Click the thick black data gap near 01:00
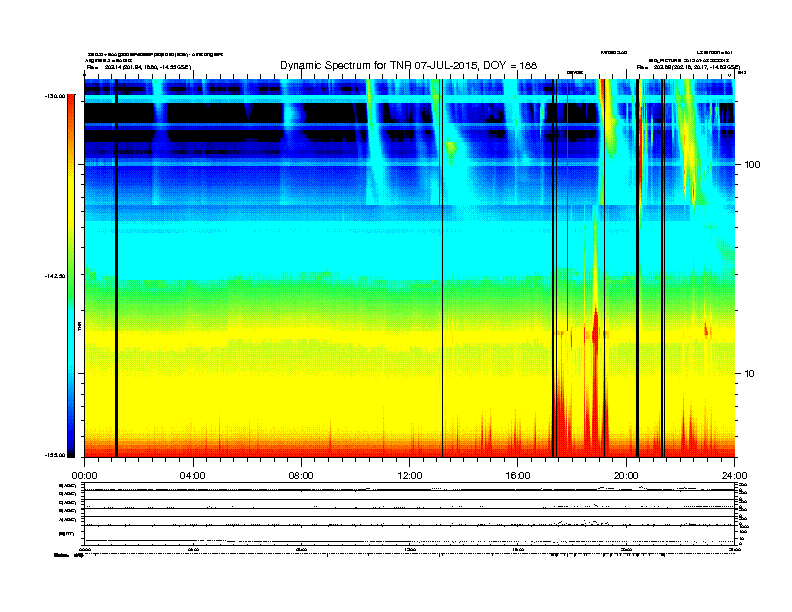Image resolution: width=792 pixels, height=612 pixels. 116,268
